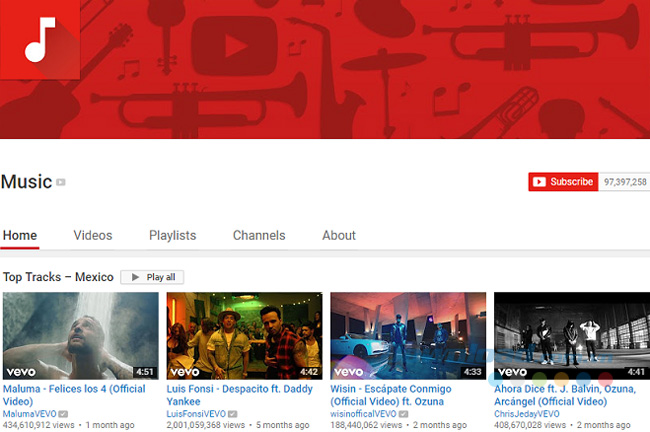Click the vevo logo on Maluma thumbnail
The image size is (650, 432).
click(x=21, y=372)
